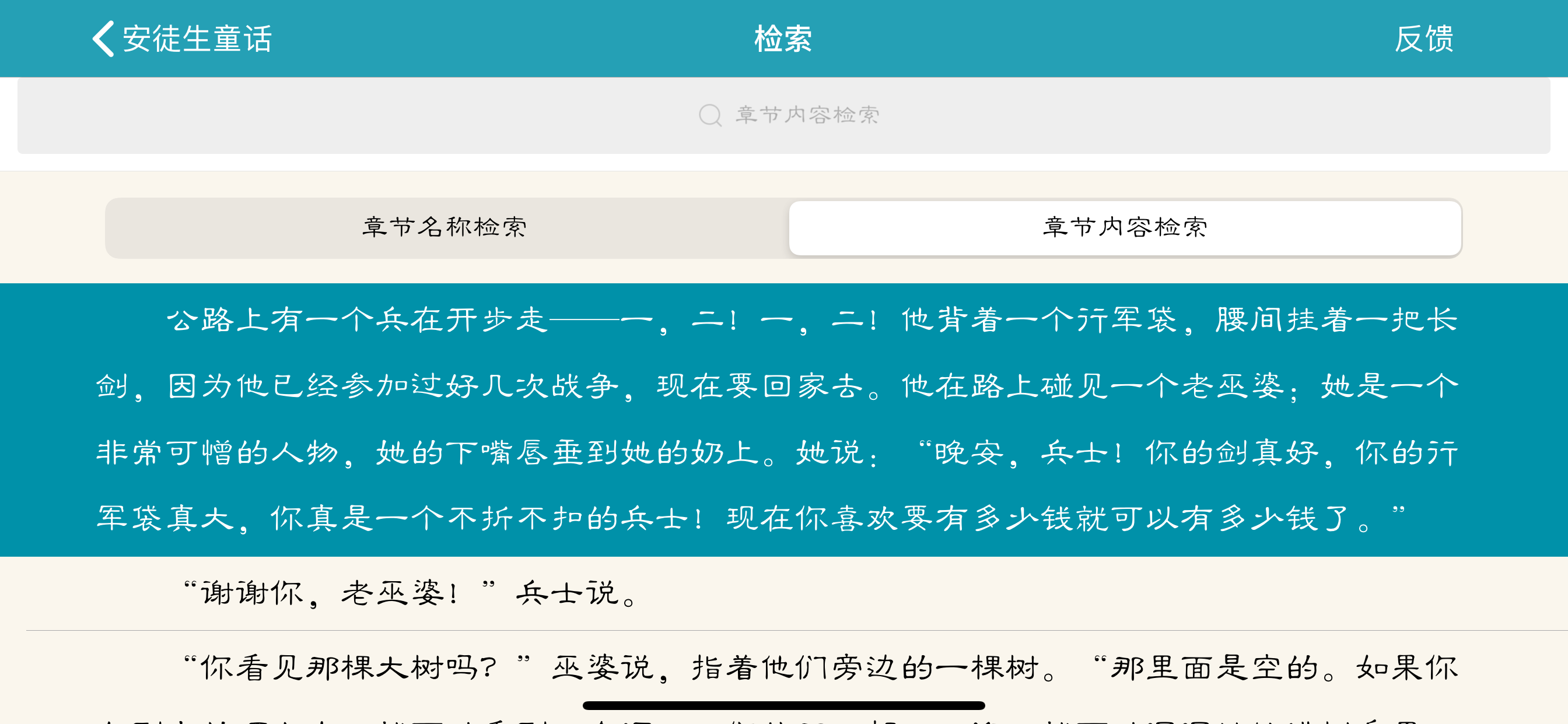1568x724 pixels.
Task: Select the 章节内容检索 segment
Action: (x=1124, y=227)
